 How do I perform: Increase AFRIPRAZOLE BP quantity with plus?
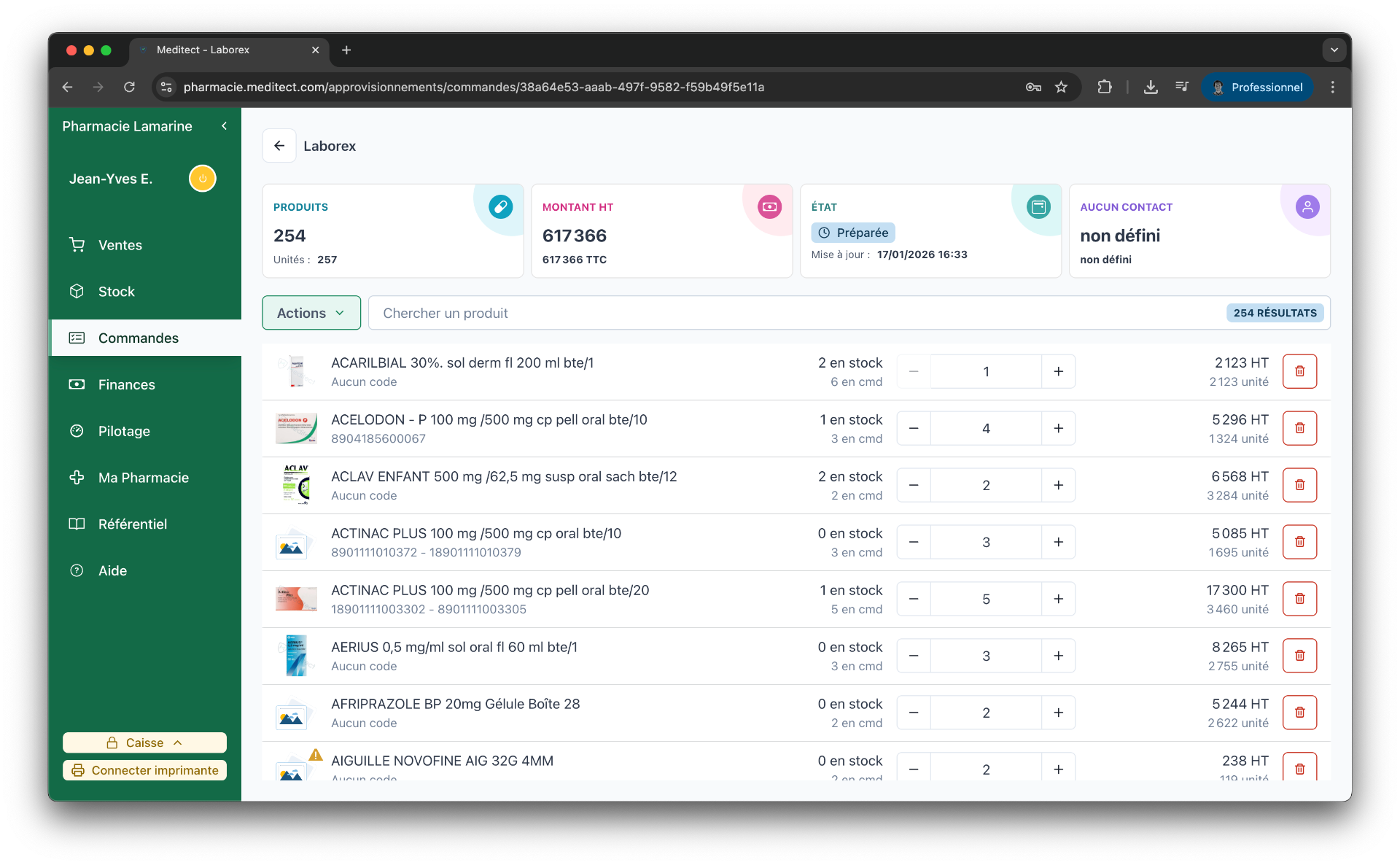(1058, 713)
